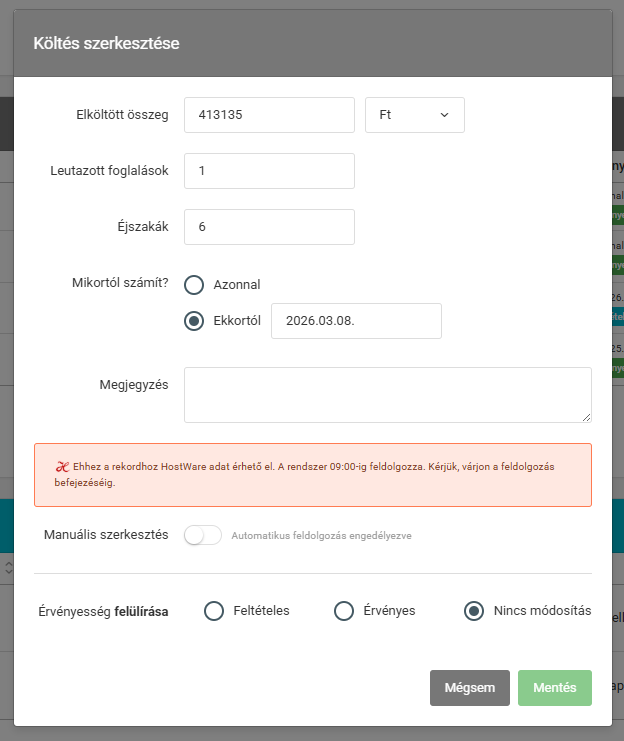Image resolution: width=624 pixels, height=741 pixels.
Task: Open the Ekkortól date field
Action: tap(356, 321)
